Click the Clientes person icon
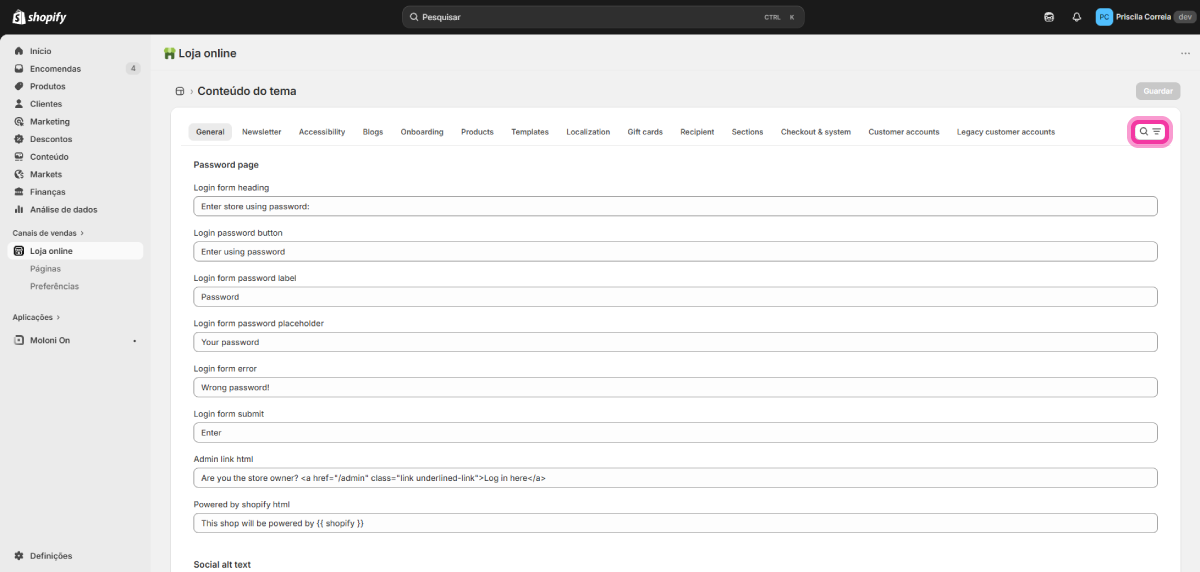 (x=19, y=104)
